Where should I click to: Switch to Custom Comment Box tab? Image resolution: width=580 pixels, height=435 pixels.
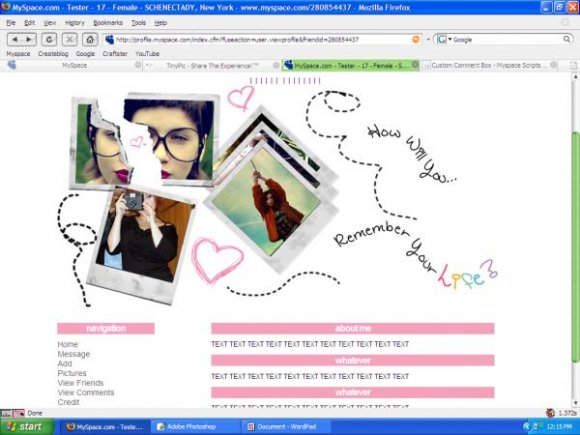(x=489, y=65)
